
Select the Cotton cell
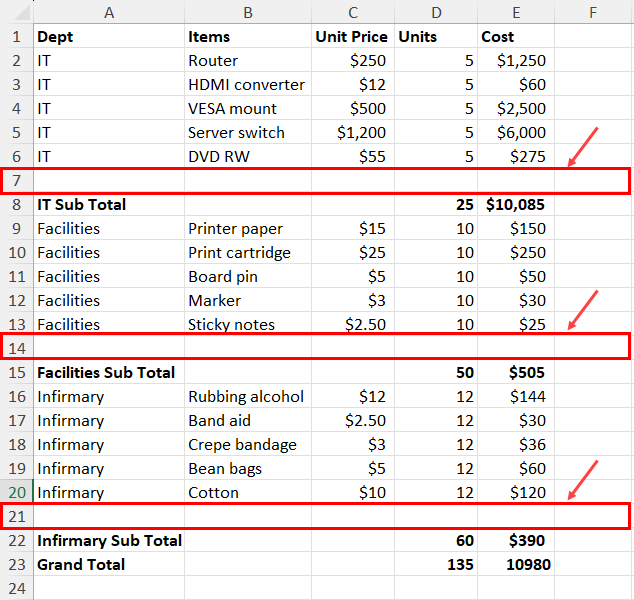248,492
